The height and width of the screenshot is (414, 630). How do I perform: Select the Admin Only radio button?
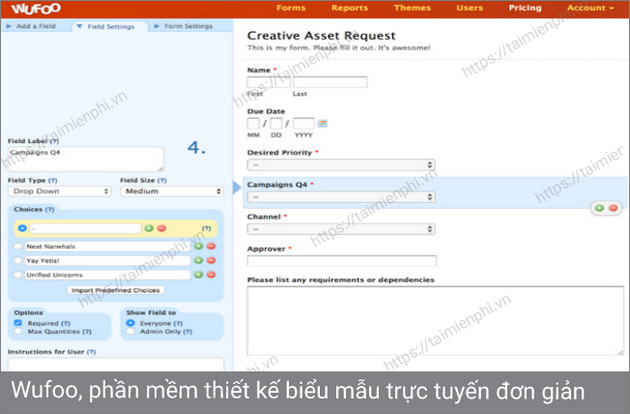coord(131,332)
